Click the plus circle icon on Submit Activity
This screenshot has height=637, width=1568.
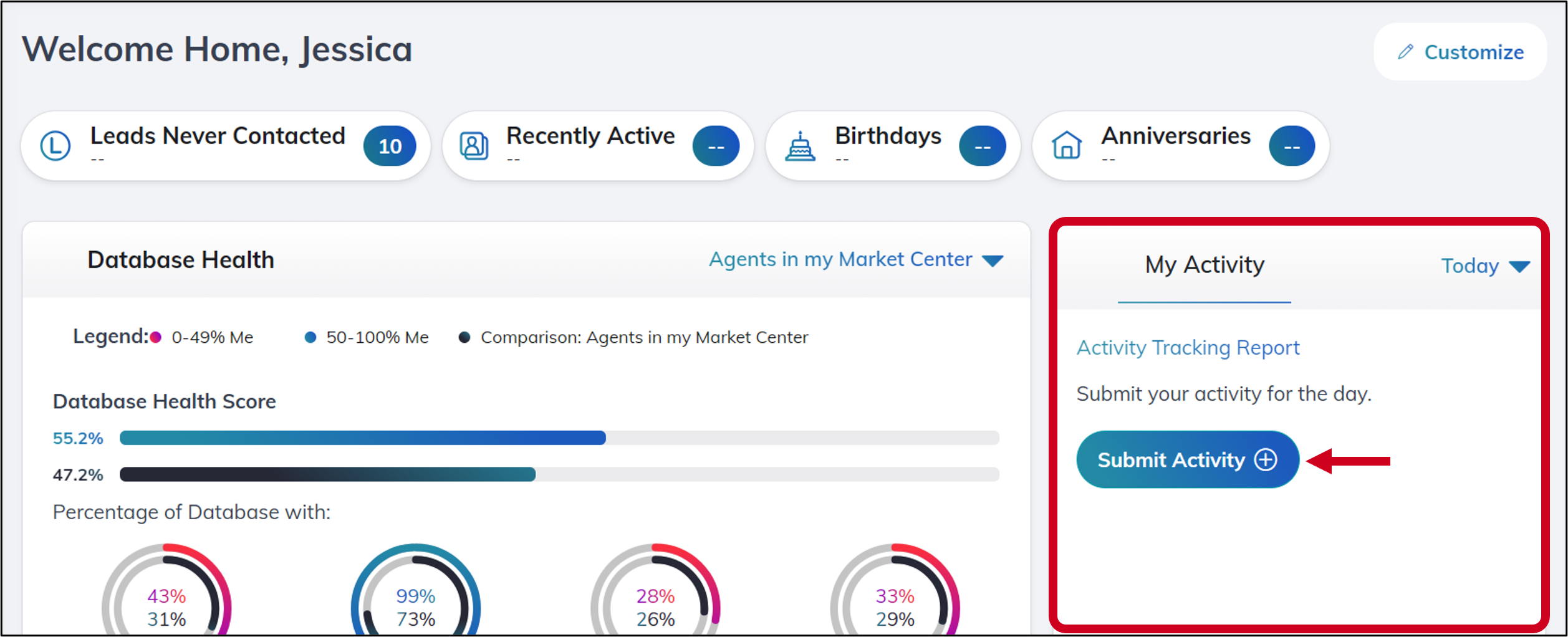tap(1266, 460)
